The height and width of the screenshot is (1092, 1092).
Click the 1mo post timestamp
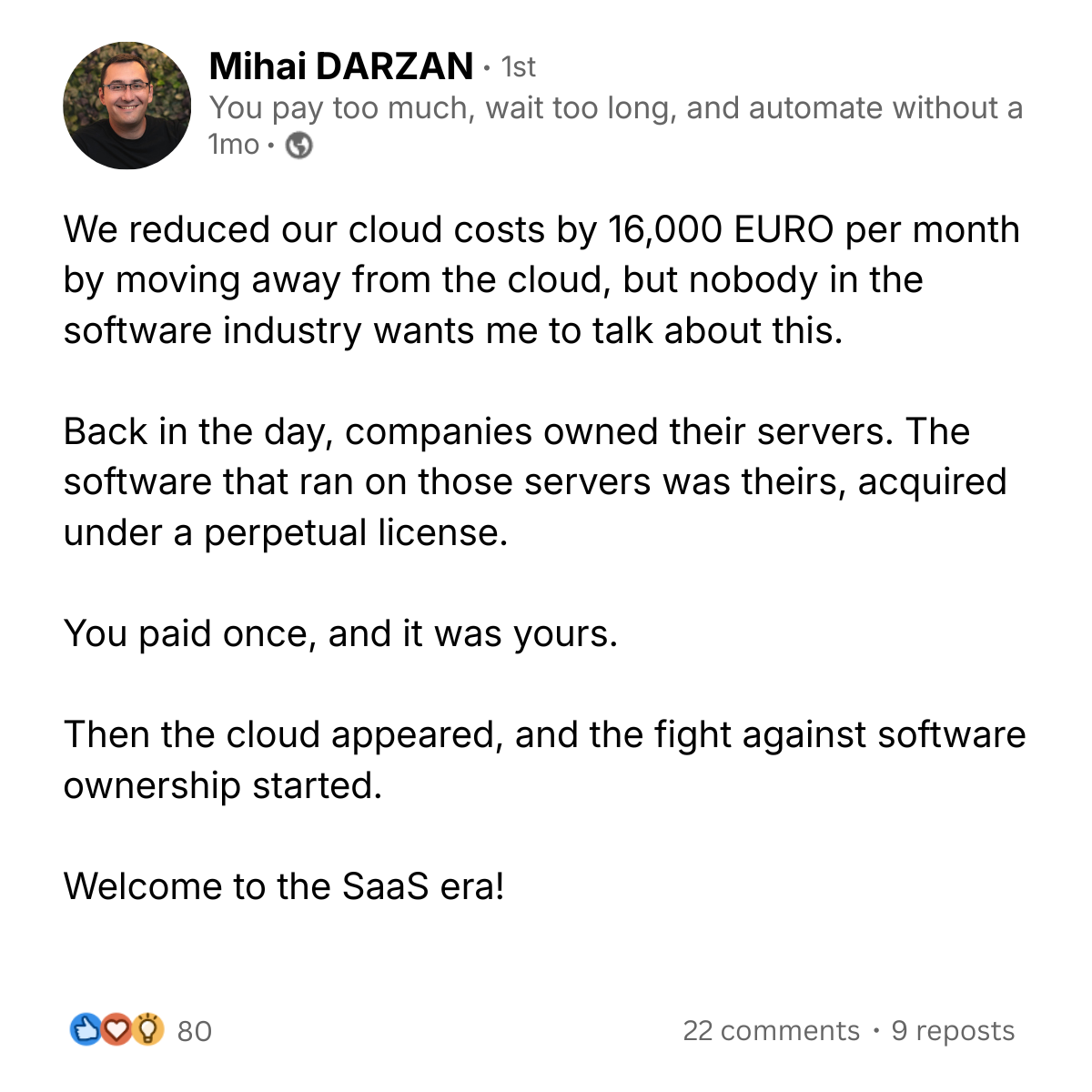click(x=234, y=145)
